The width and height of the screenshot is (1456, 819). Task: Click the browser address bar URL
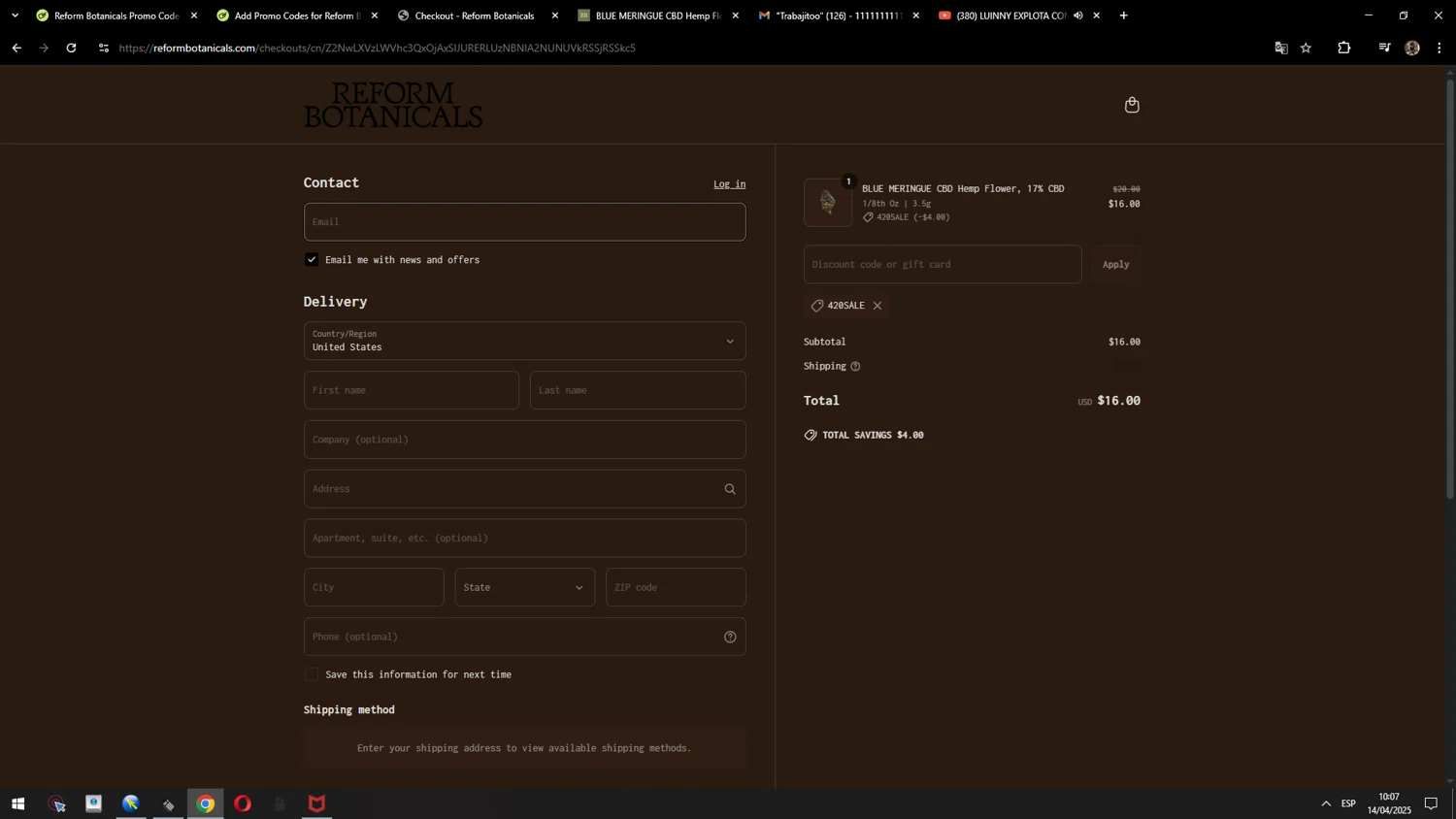pos(378,48)
